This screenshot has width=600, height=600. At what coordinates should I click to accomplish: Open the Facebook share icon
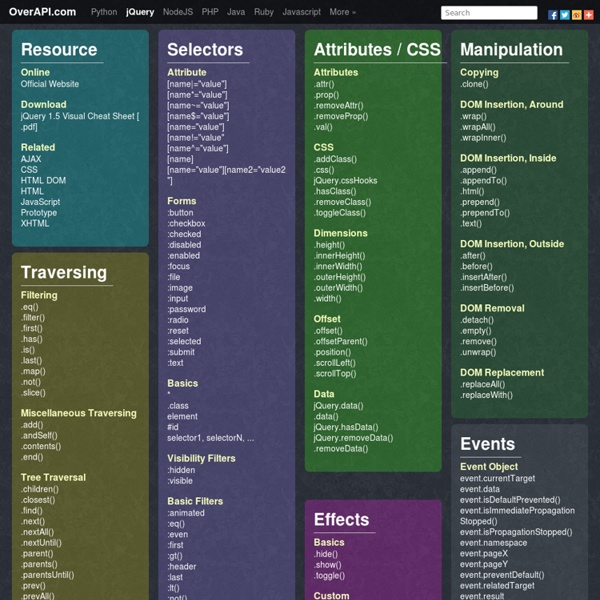coord(553,15)
